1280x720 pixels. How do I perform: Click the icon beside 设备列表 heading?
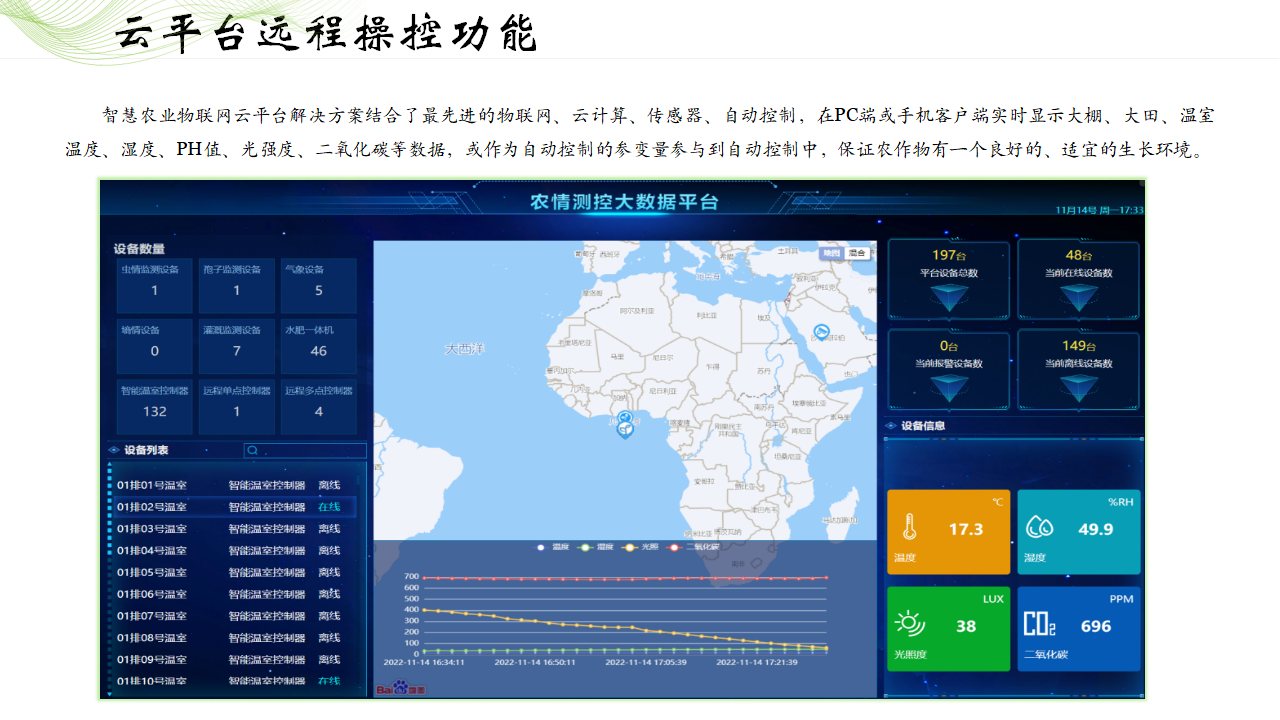(x=113, y=451)
